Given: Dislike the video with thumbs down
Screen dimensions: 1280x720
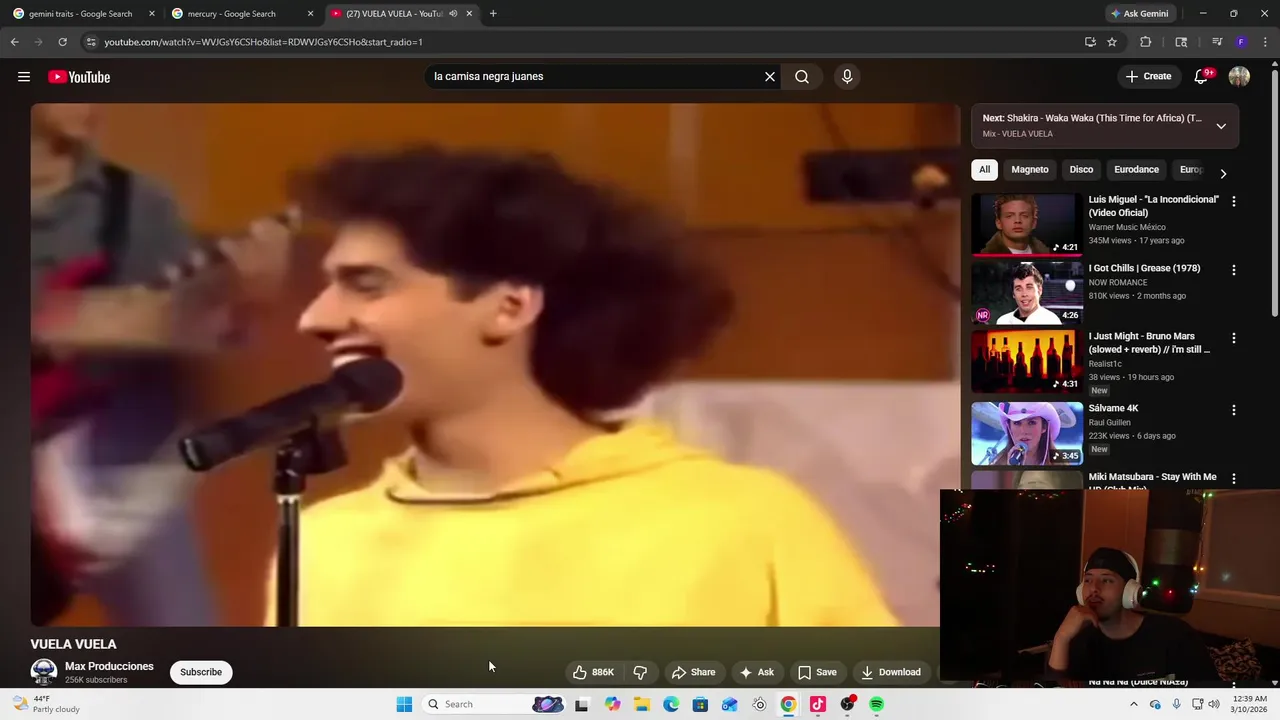Looking at the screenshot, I should click(x=641, y=672).
